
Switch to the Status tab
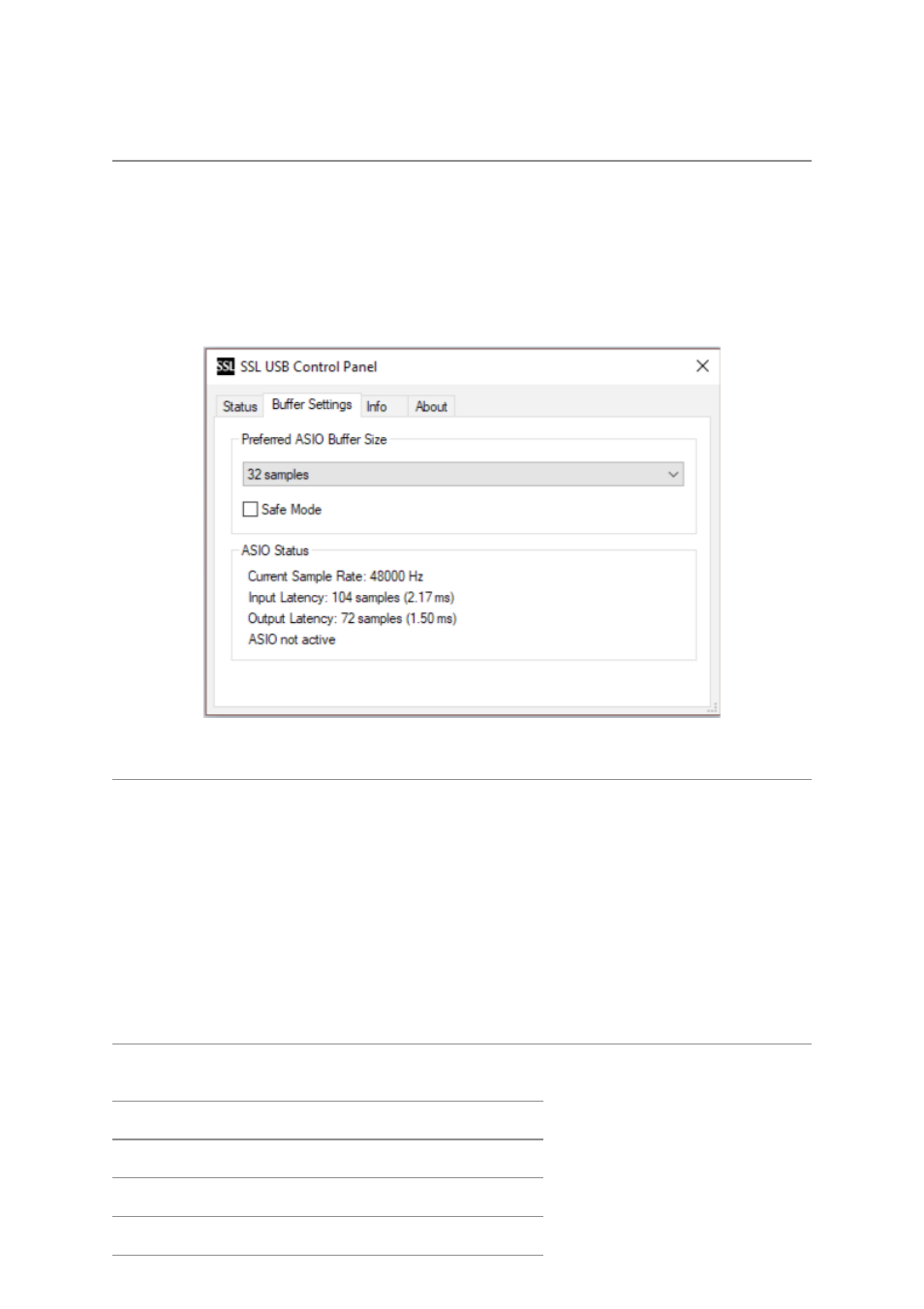(239, 406)
